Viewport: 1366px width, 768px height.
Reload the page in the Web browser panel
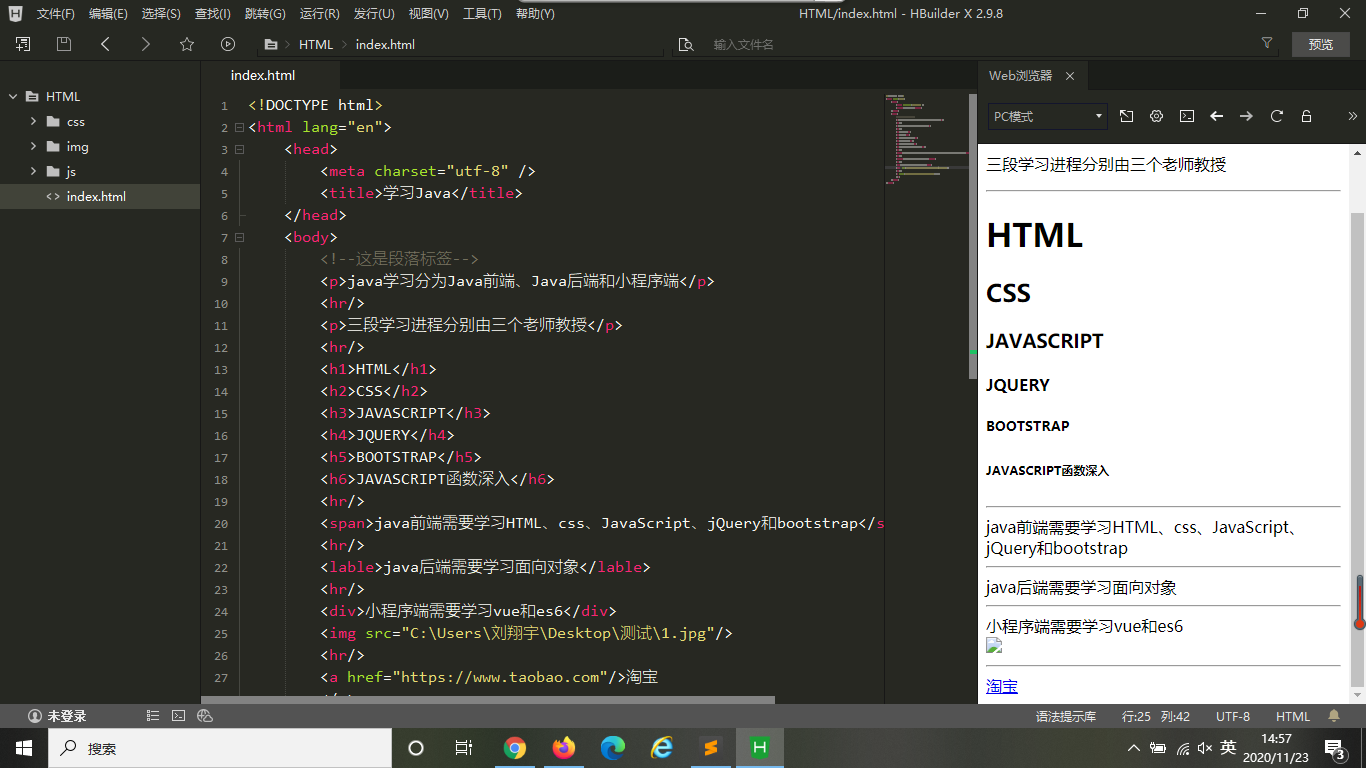[1276, 116]
